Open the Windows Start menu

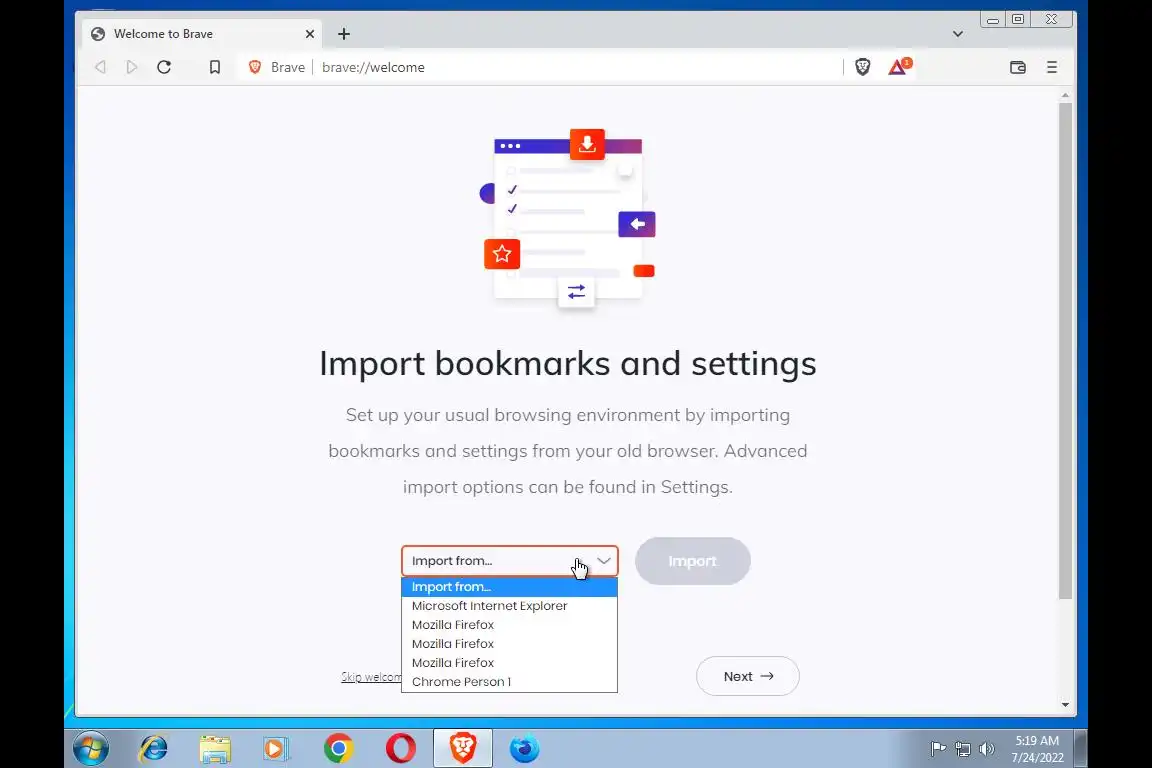pyautogui.click(x=91, y=749)
